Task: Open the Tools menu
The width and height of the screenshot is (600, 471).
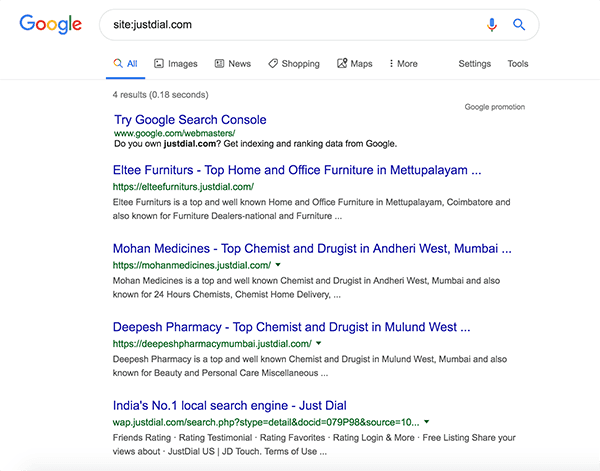Action: click(518, 64)
